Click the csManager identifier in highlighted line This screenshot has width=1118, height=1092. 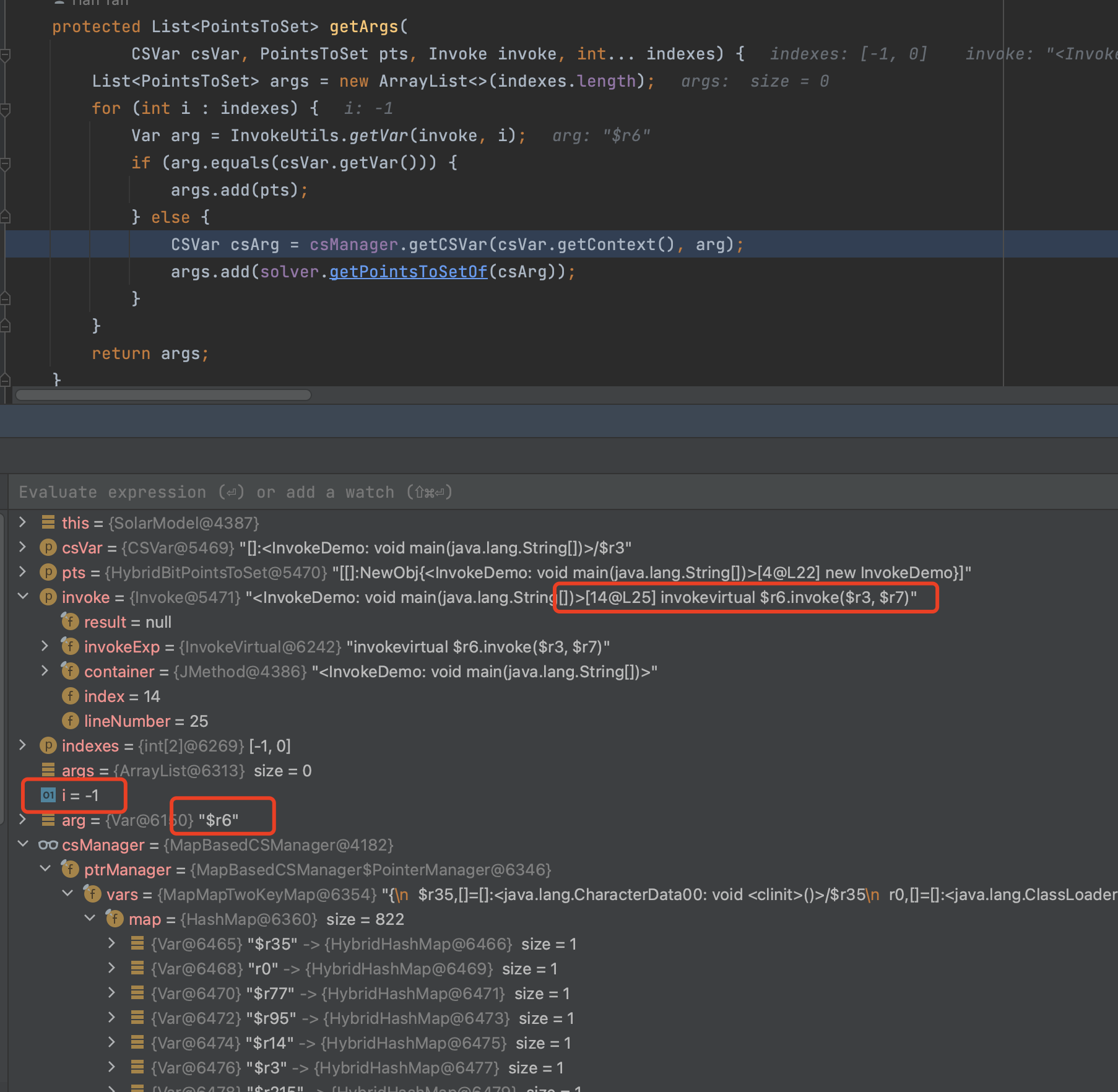[x=353, y=245]
